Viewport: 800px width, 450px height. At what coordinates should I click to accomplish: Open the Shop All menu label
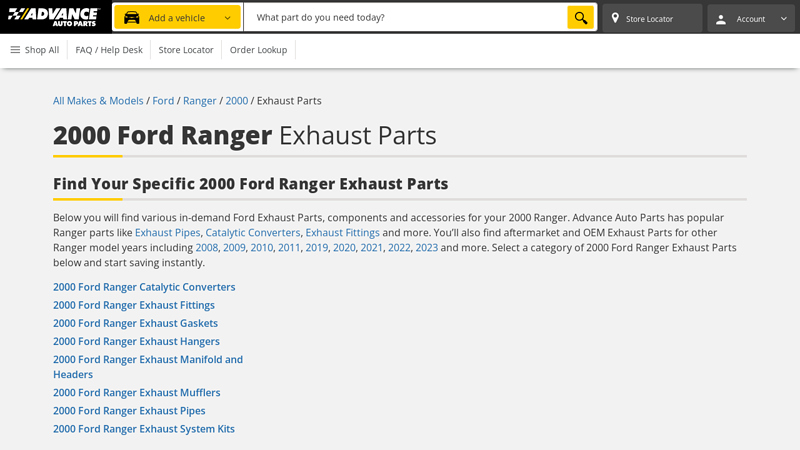pos(42,50)
